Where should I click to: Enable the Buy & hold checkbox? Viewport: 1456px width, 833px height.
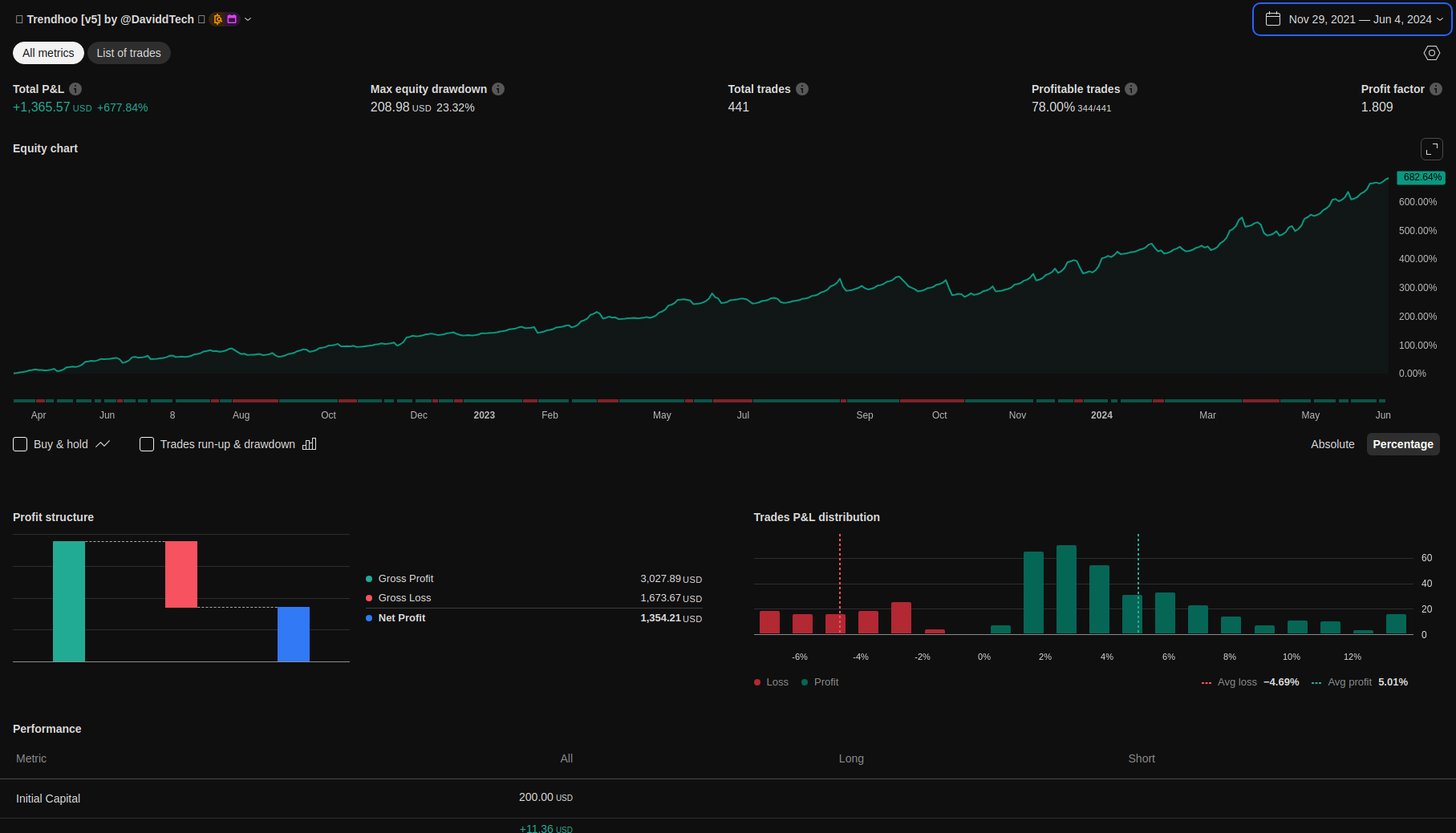pos(20,444)
